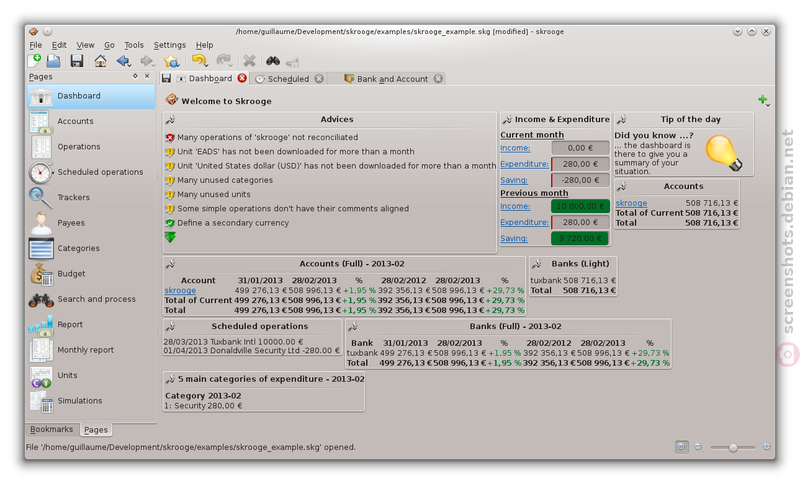This screenshot has height=484, width=800.
Task: Expand advices with the green down arrow
Action: (x=170, y=237)
